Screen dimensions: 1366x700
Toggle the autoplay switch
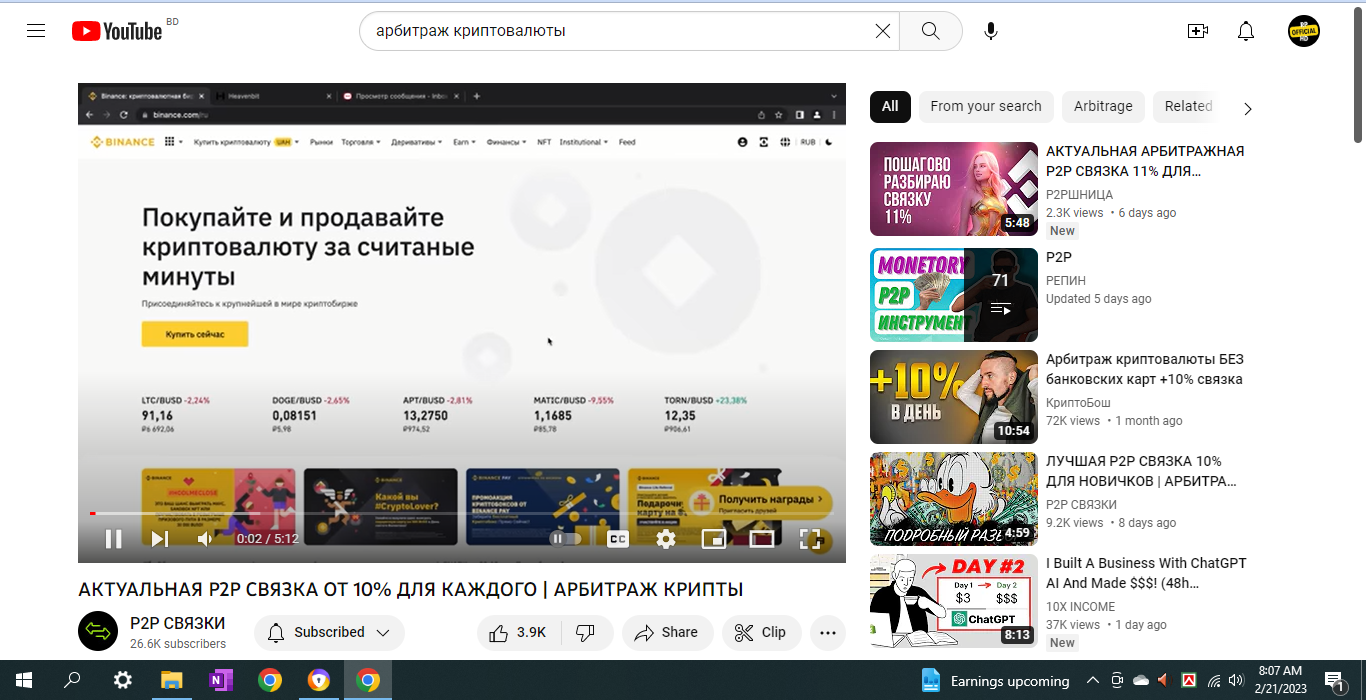pos(565,539)
